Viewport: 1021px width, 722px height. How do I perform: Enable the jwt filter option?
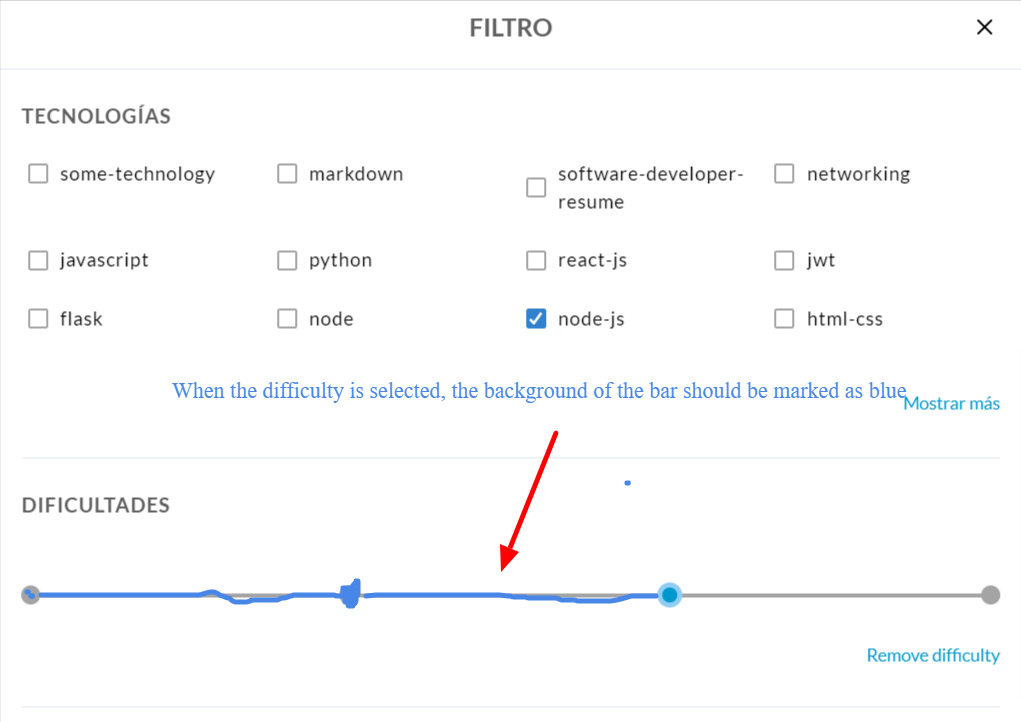784,260
